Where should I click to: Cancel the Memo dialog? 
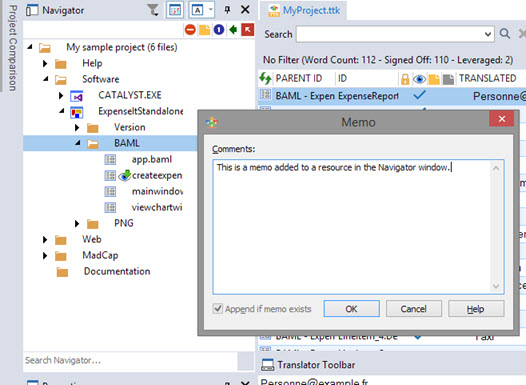[x=413, y=309]
